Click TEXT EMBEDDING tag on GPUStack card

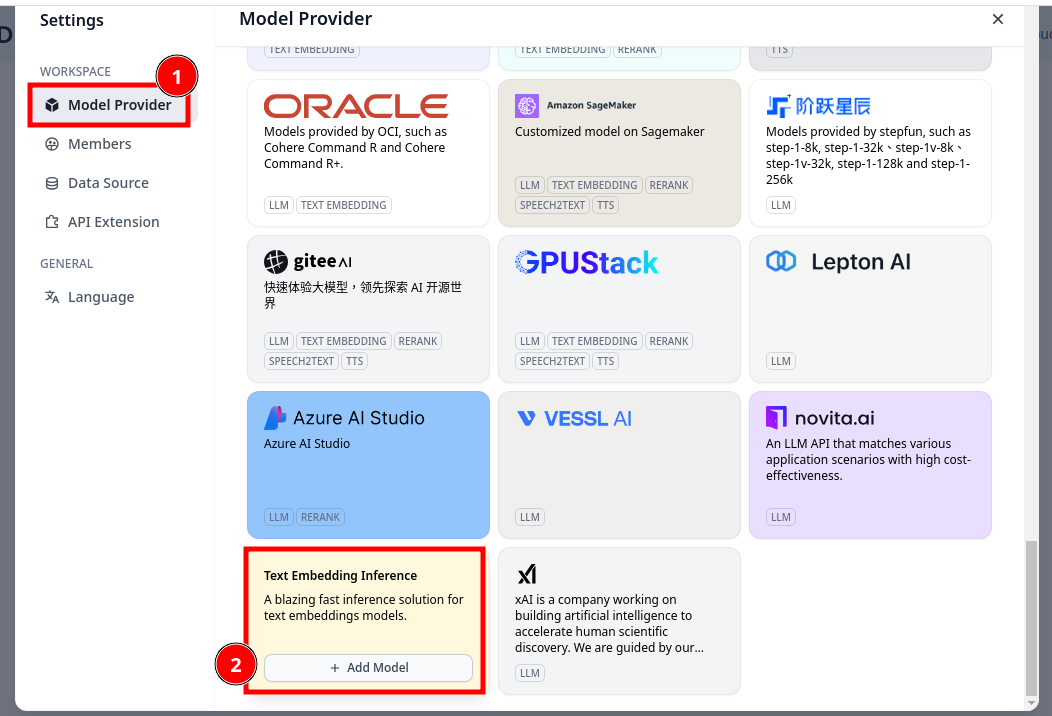point(594,342)
